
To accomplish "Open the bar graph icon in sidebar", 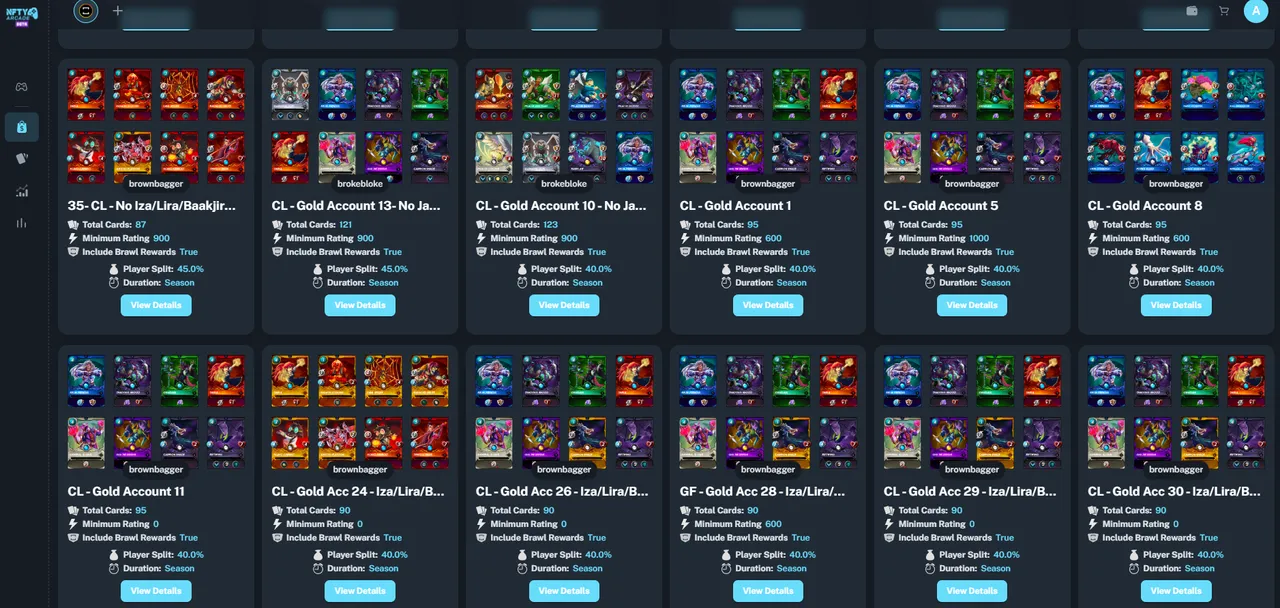I will click(21, 223).
